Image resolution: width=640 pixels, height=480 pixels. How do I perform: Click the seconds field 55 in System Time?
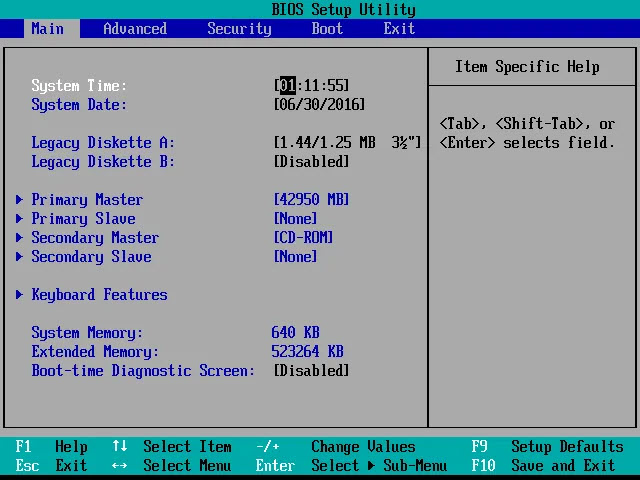pos(336,85)
